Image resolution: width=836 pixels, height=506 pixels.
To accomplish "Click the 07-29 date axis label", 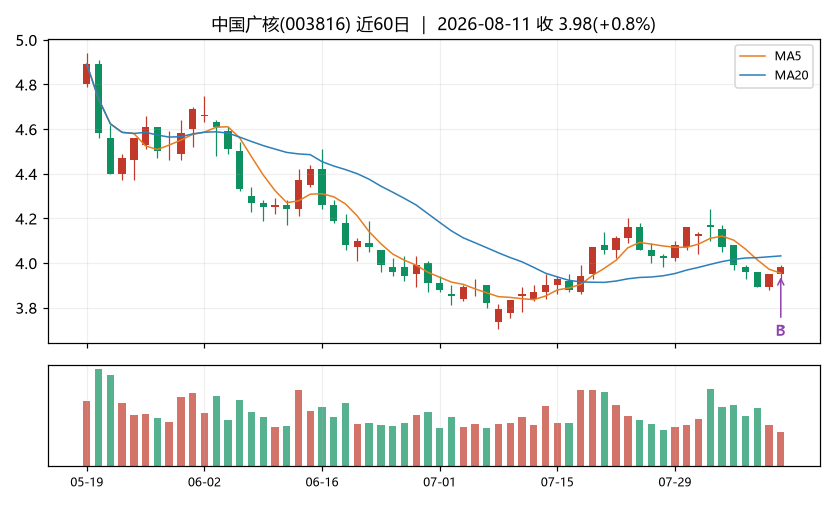I will [675, 483].
